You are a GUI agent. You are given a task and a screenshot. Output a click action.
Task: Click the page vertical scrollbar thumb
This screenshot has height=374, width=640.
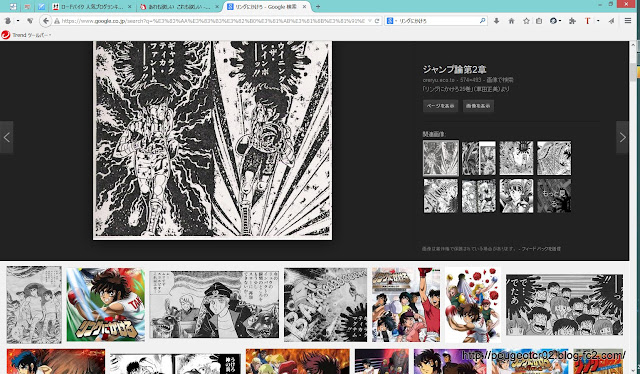633,72
